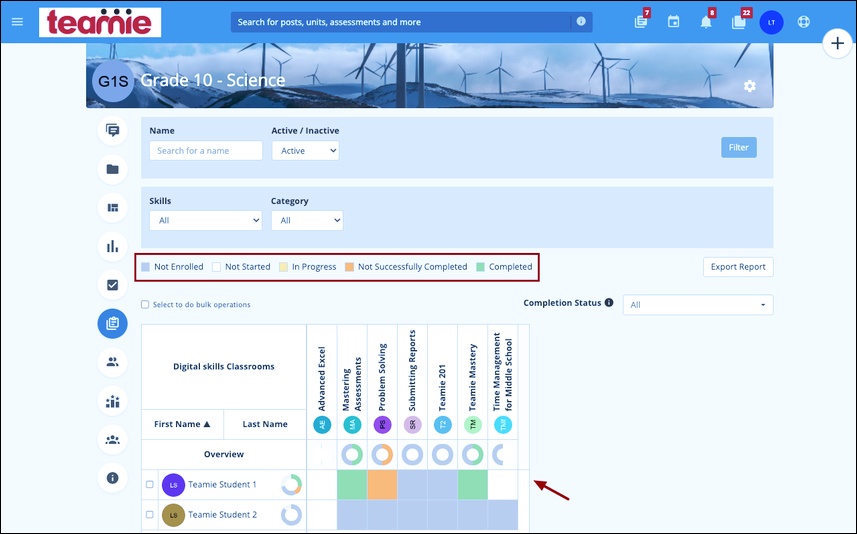Open the leaderboard sidebar icon
The width and height of the screenshot is (857, 534).
point(113,401)
